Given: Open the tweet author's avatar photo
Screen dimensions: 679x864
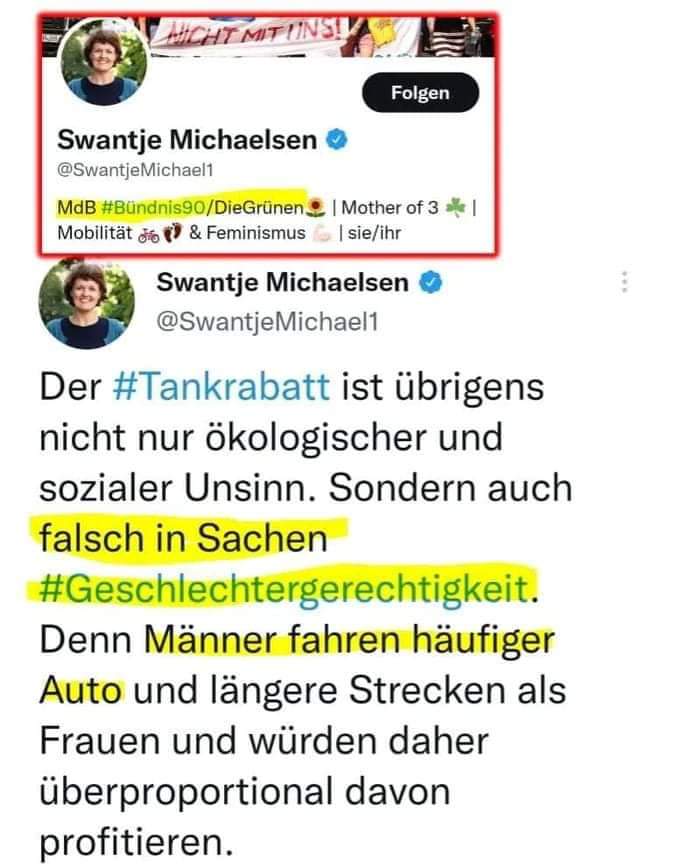Looking at the screenshot, I should [87, 304].
